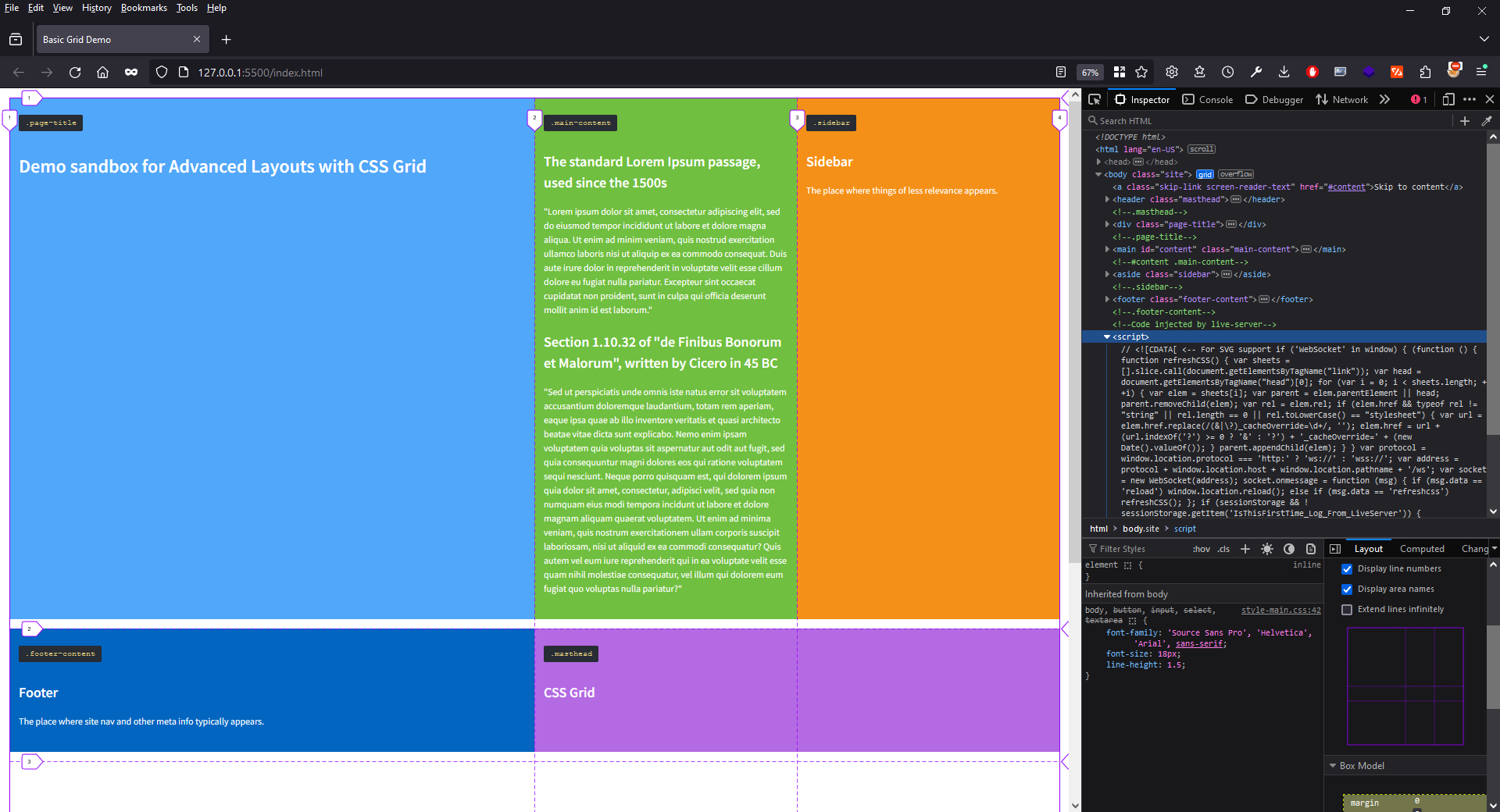Image resolution: width=1500 pixels, height=812 pixels.
Task: Reset zoom via 67% indicator
Action: click(1090, 72)
